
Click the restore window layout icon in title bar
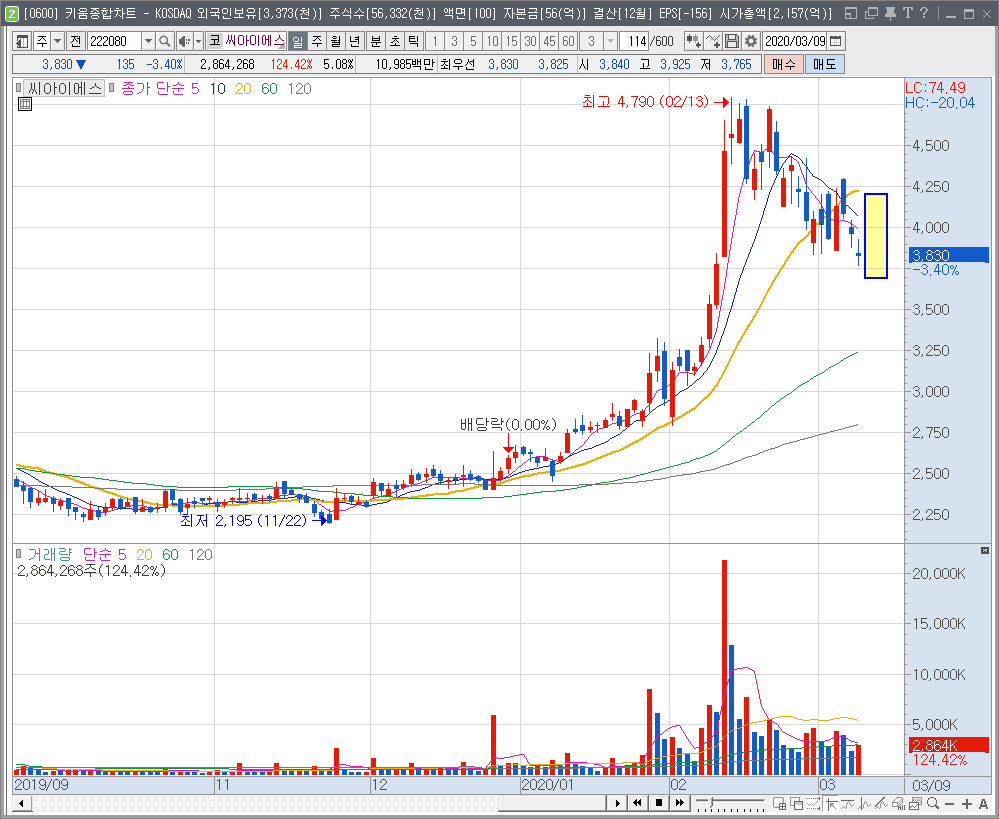851,13
